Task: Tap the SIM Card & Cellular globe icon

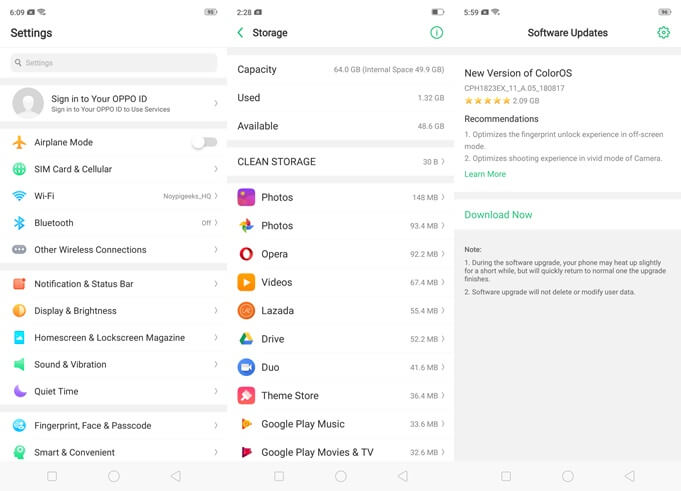Action: [x=19, y=169]
